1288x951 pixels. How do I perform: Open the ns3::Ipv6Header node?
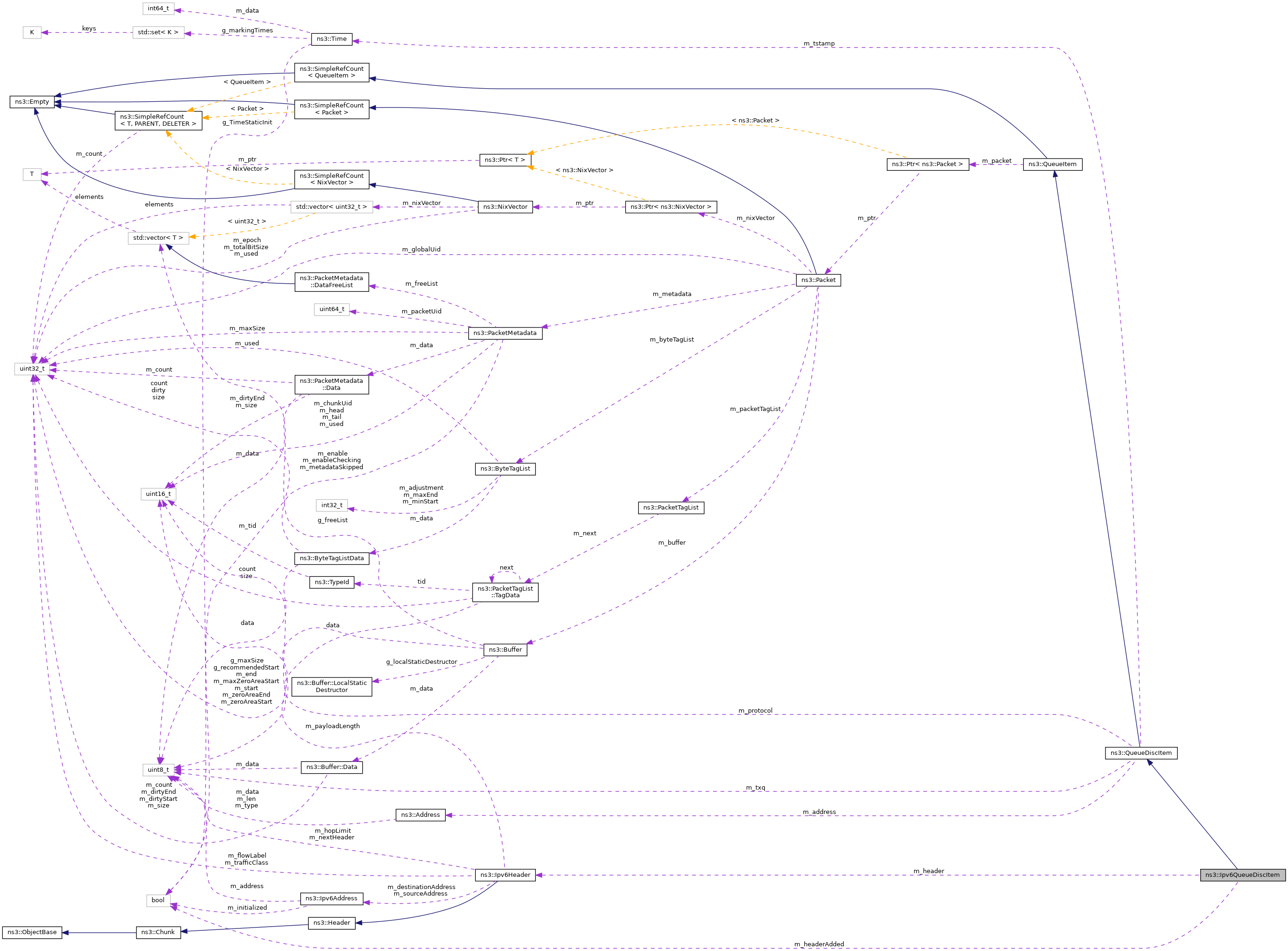pos(504,875)
